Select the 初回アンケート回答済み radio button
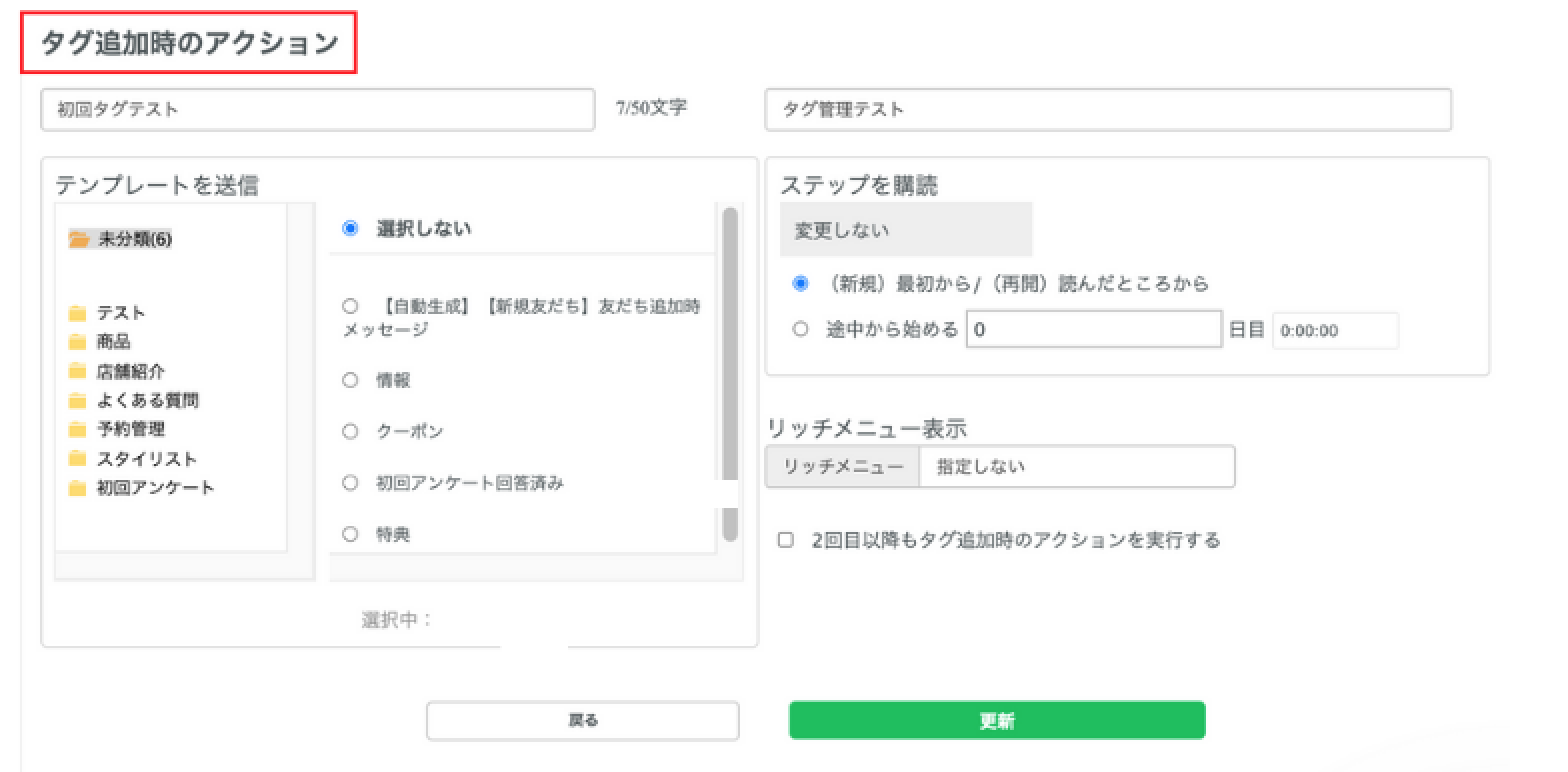 (x=350, y=483)
